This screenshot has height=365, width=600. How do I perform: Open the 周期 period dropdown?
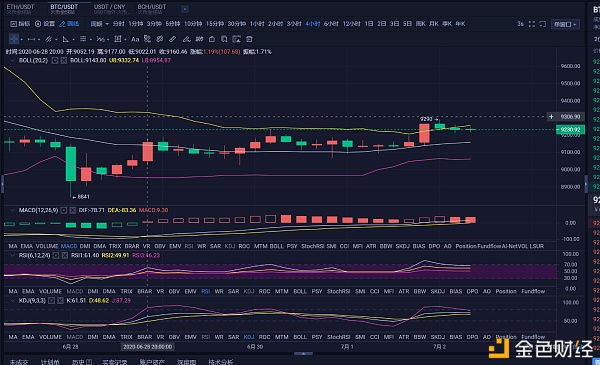pyautogui.click(x=99, y=24)
